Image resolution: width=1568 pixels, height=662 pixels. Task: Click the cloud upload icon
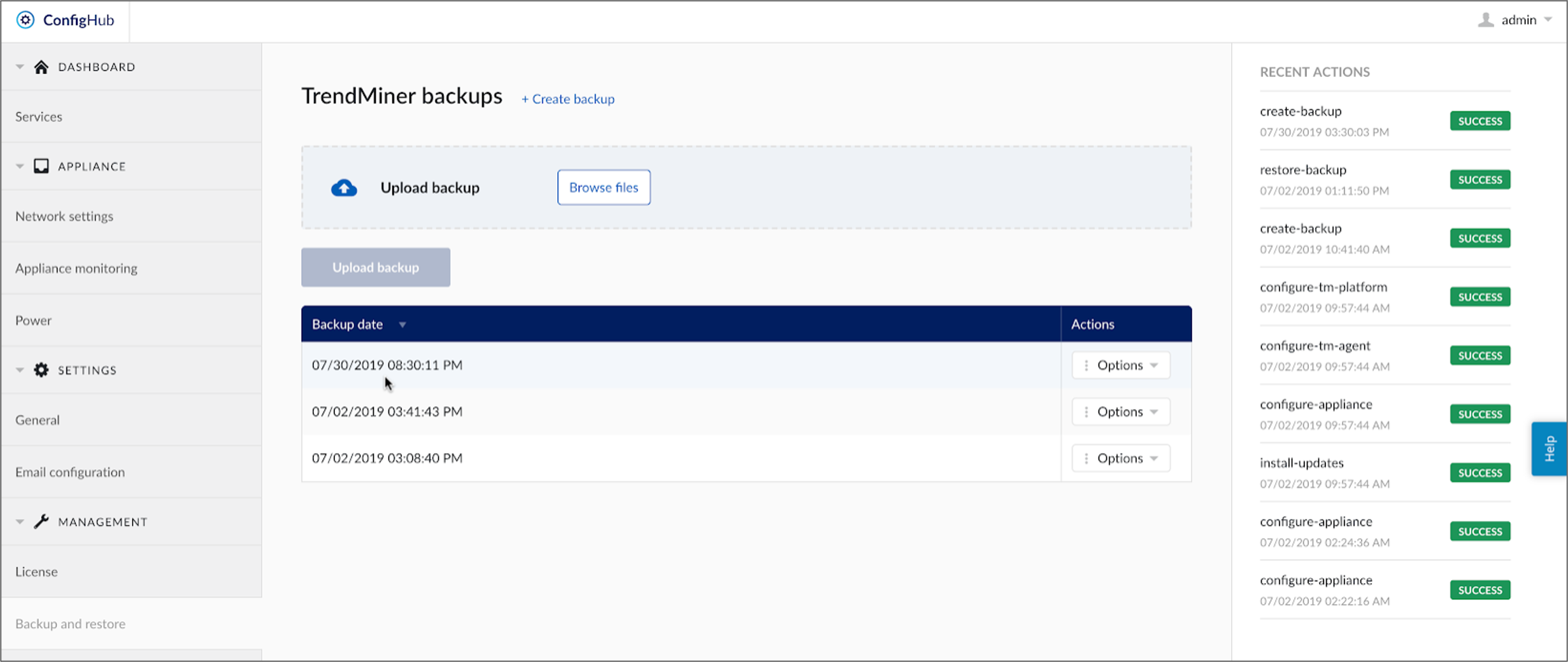[x=344, y=188]
